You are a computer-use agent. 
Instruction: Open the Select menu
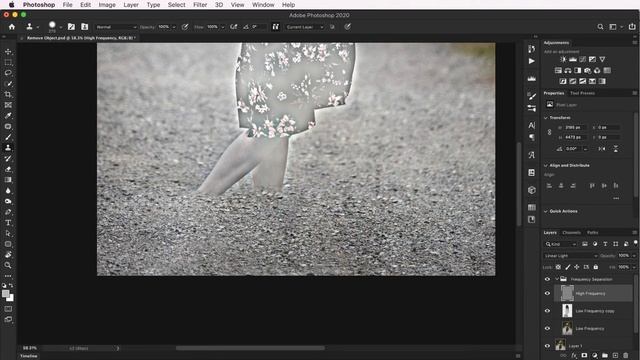(176, 5)
